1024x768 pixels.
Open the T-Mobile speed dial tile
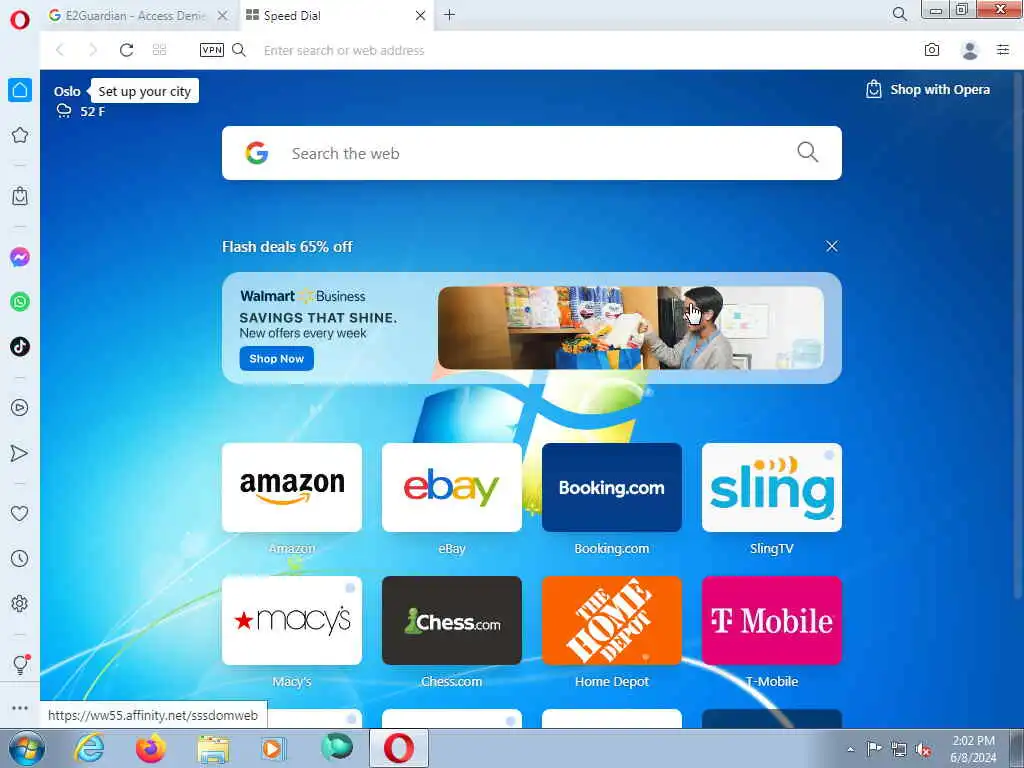click(x=772, y=620)
